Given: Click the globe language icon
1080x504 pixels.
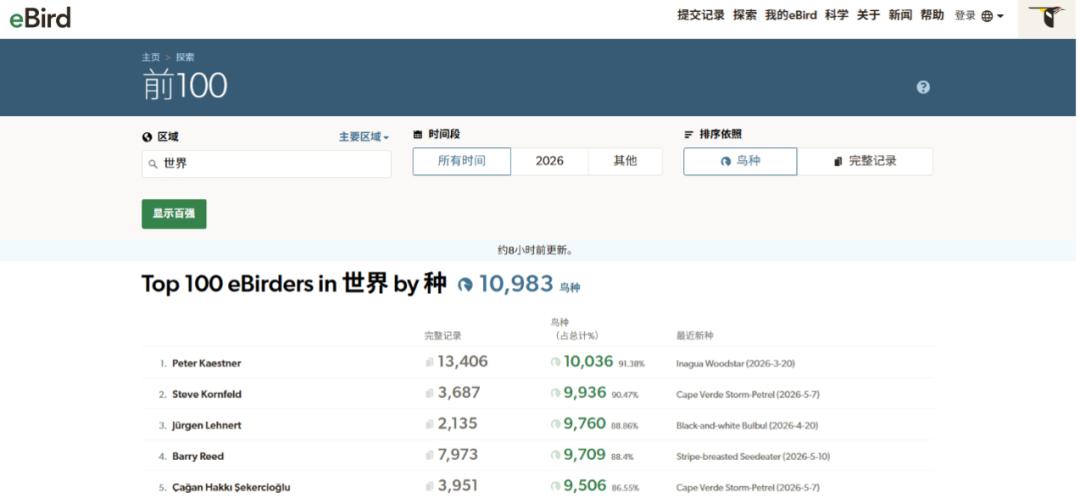Looking at the screenshot, I should 987,16.
